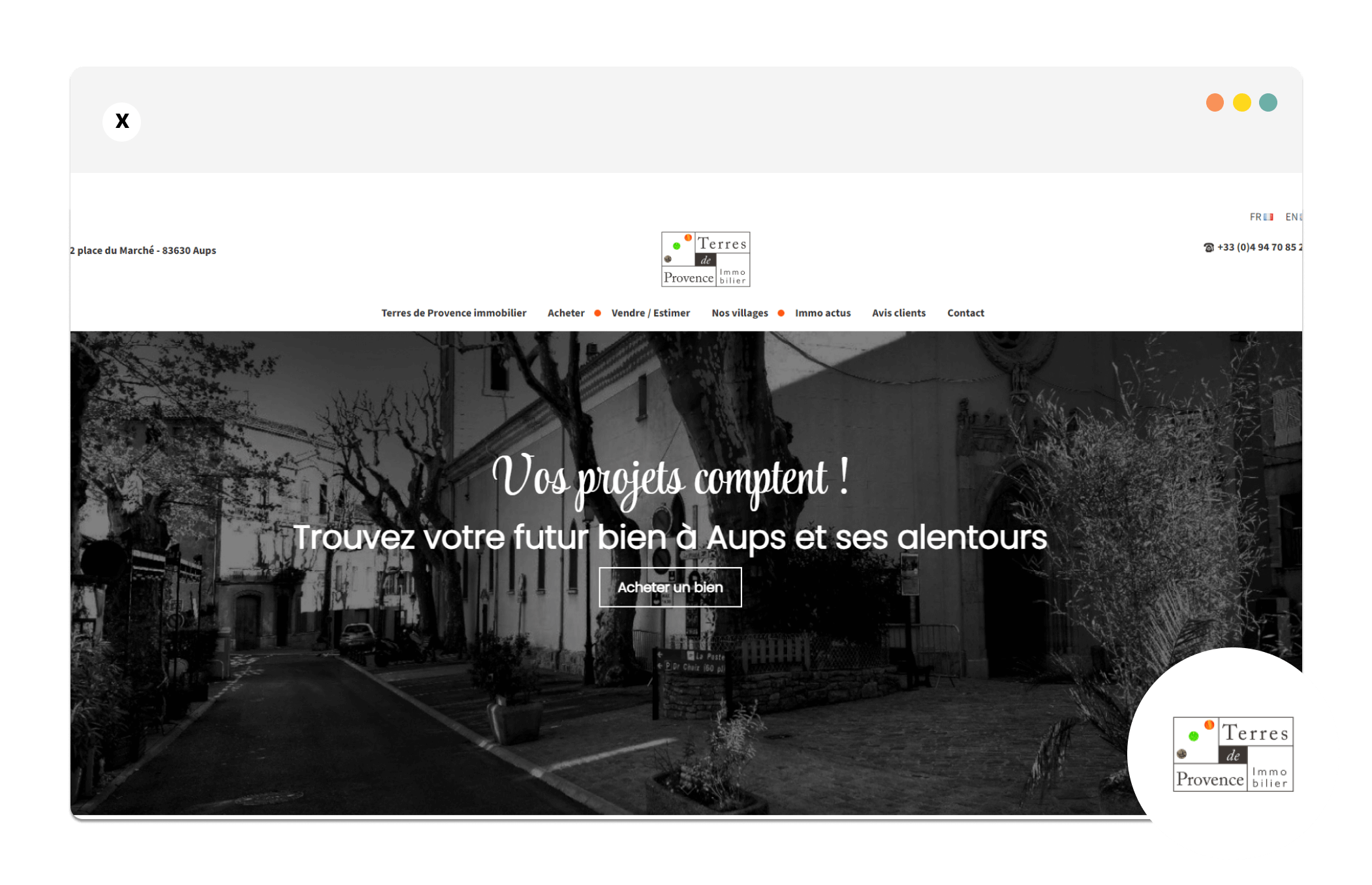Open the Contact page

965,313
